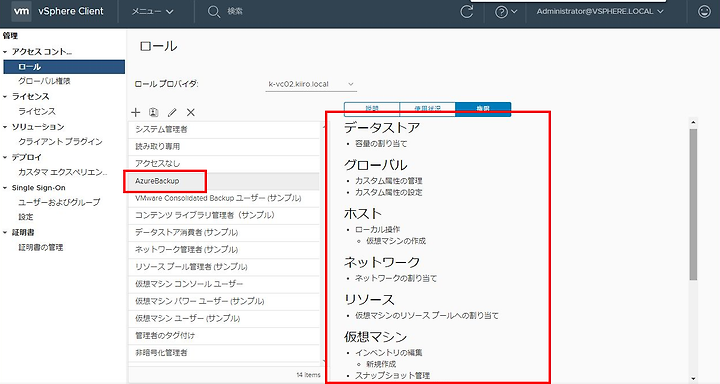Click the smiley feedback icon
This screenshot has width=720, height=384.
[704, 11]
